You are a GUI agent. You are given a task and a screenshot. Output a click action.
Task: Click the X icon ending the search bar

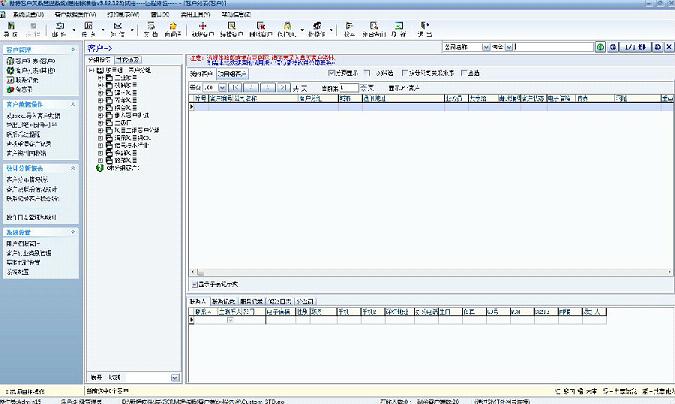669,47
